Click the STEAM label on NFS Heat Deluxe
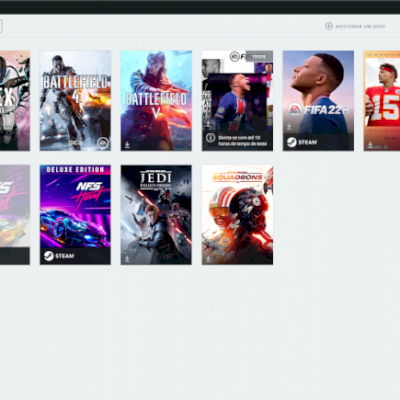The width and height of the screenshot is (400, 400). pyautogui.click(x=65, y=256)
